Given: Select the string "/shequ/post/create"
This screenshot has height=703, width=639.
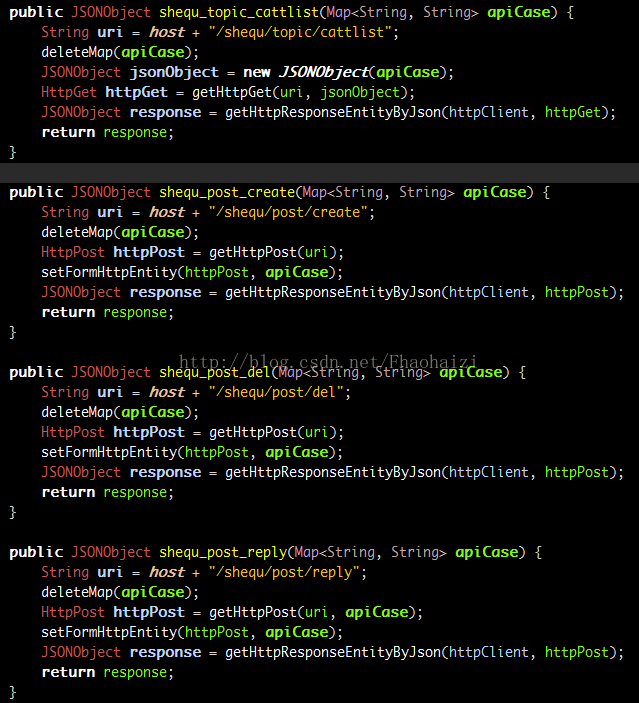Looking at the screenshot, I should pyautogui.click(x=288, y=212).
